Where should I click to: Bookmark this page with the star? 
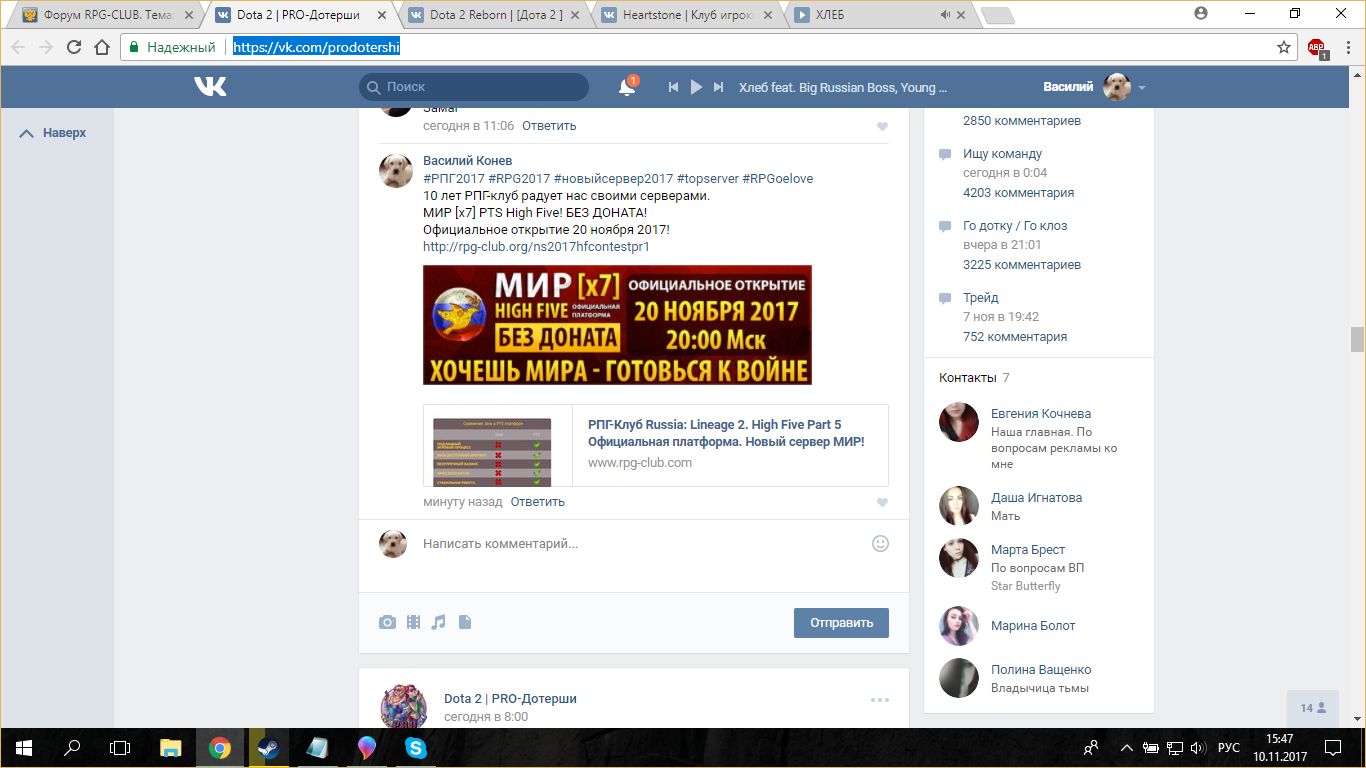coord(1284,47)
